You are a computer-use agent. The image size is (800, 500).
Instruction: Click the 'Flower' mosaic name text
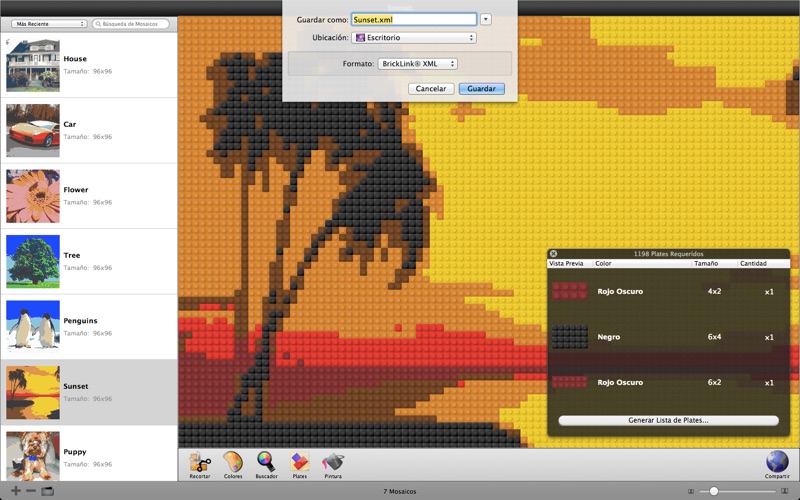(x=76, y=190)
